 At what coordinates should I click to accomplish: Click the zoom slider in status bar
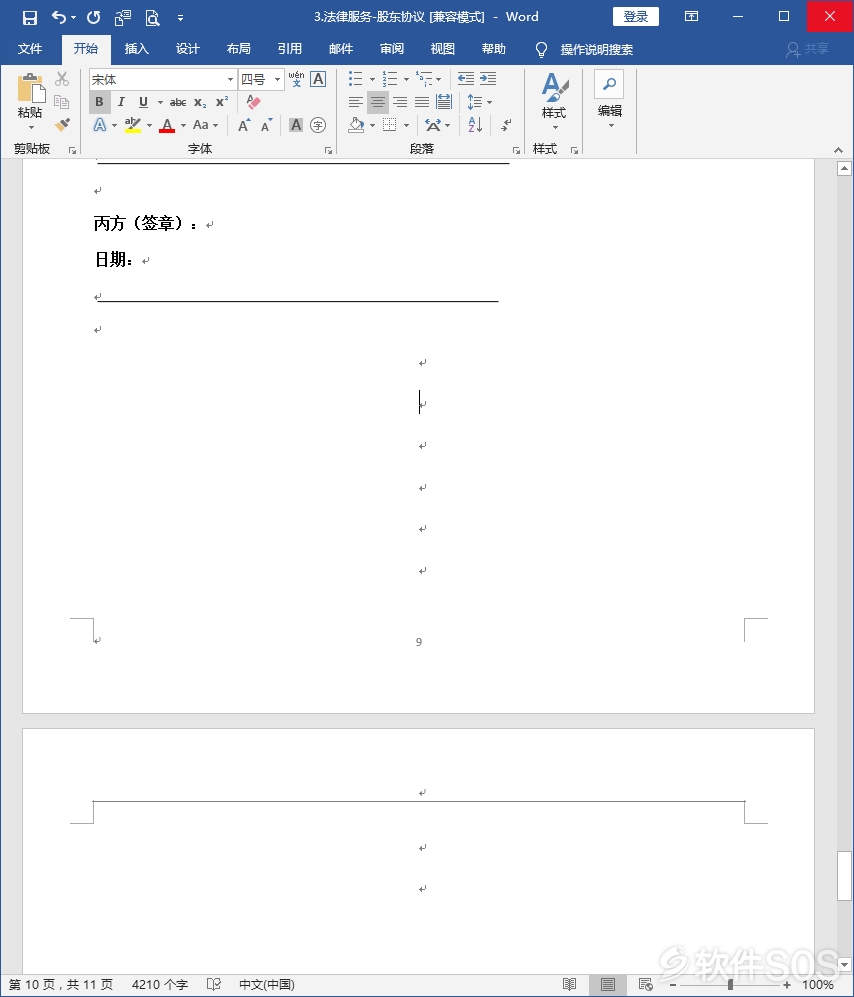point(730,985)
